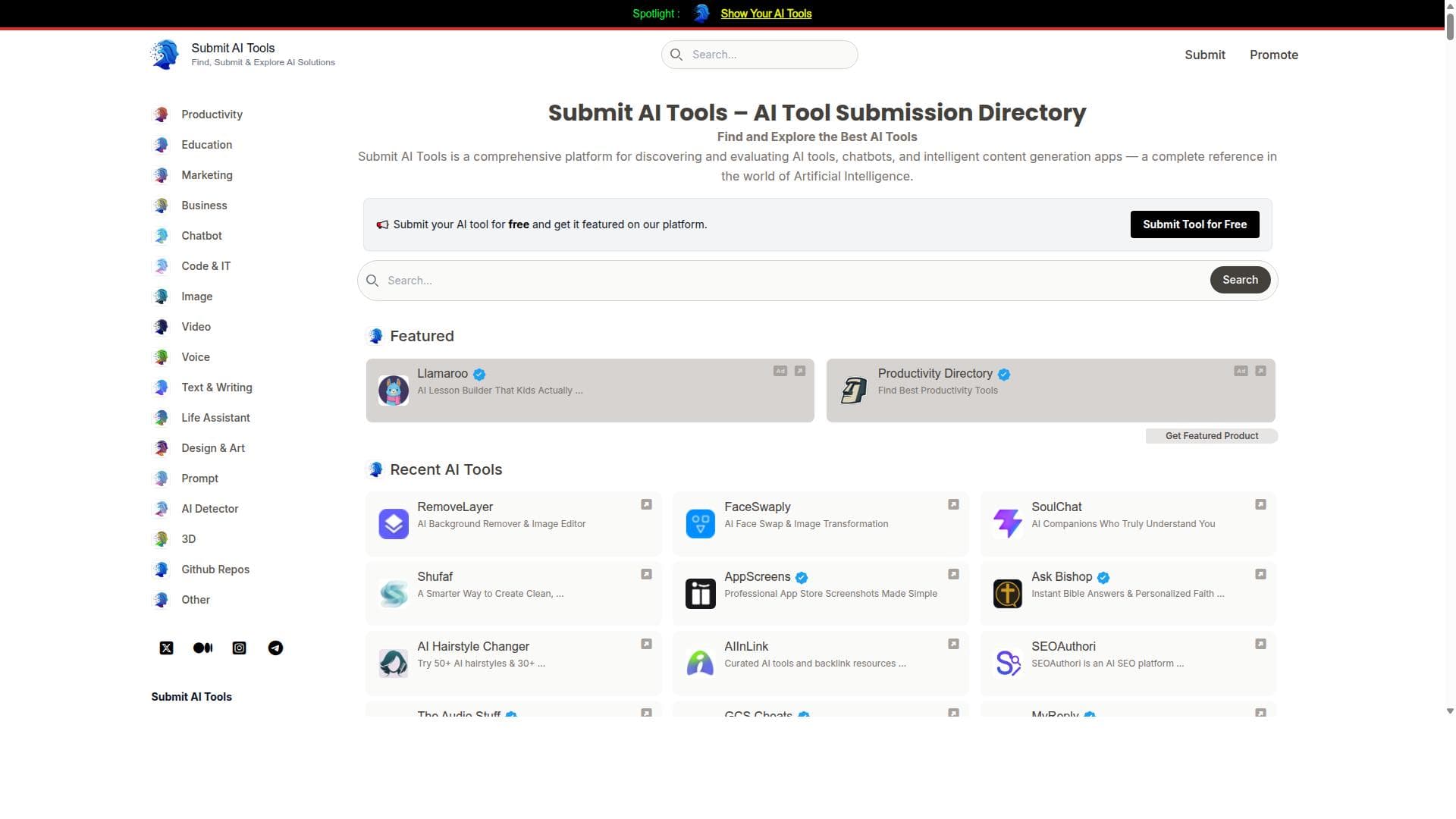Viewport: 1456px width, 819px height.
Task: Open the Telegram social icon
Action: point(275,648)
